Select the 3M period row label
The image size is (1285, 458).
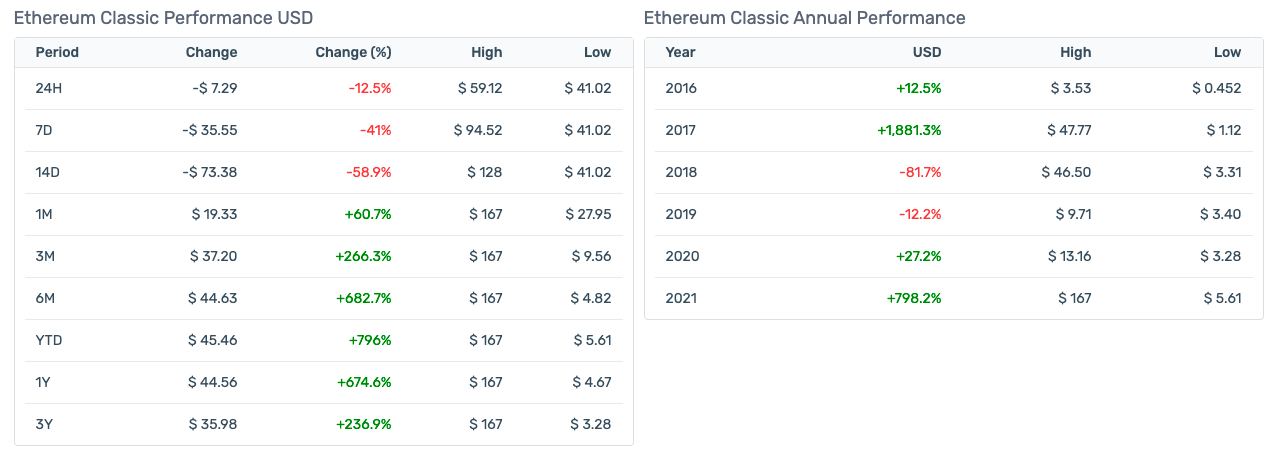pyautogui.click(x=45, y=256)
